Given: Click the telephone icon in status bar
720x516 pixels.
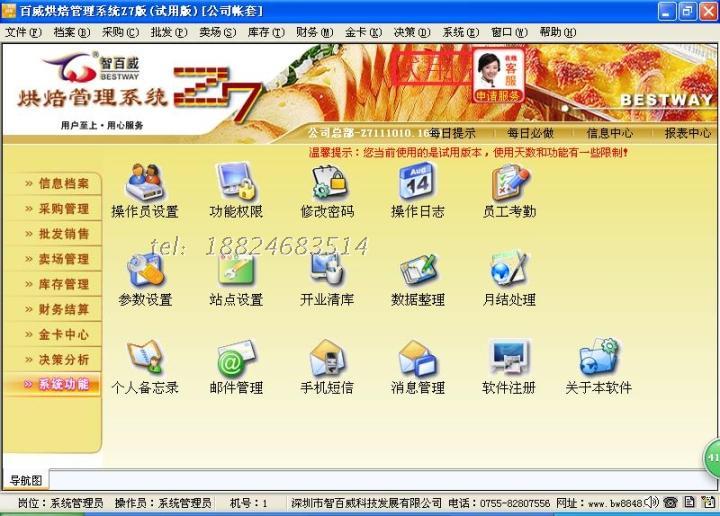Looking at the screenshot, I should pyautogui.click(x=670, y=503).
